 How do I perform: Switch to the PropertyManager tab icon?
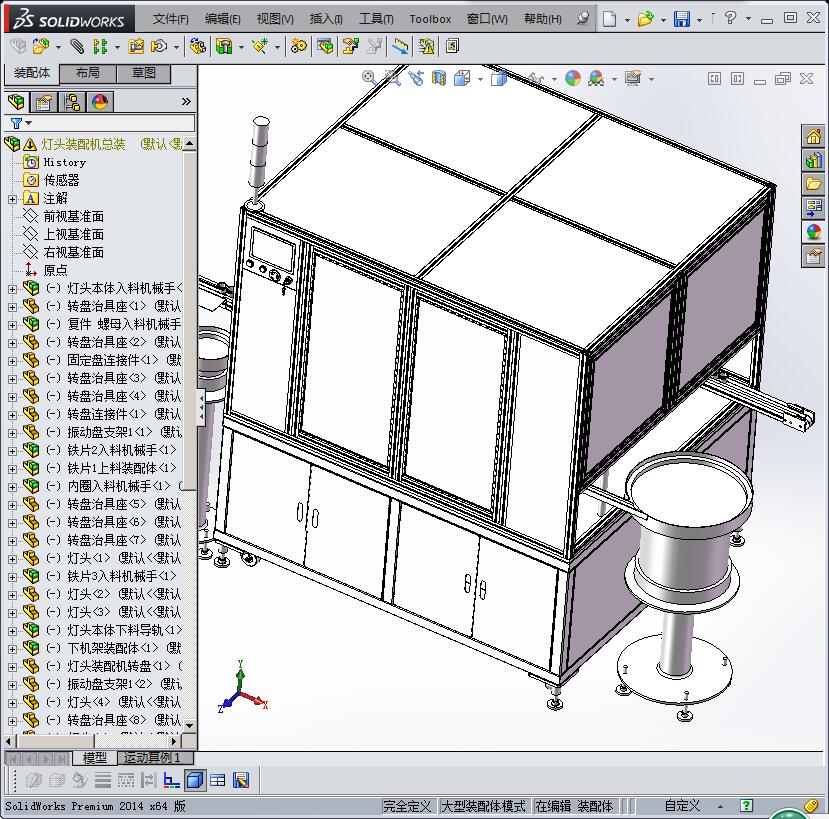coord(44,102)
